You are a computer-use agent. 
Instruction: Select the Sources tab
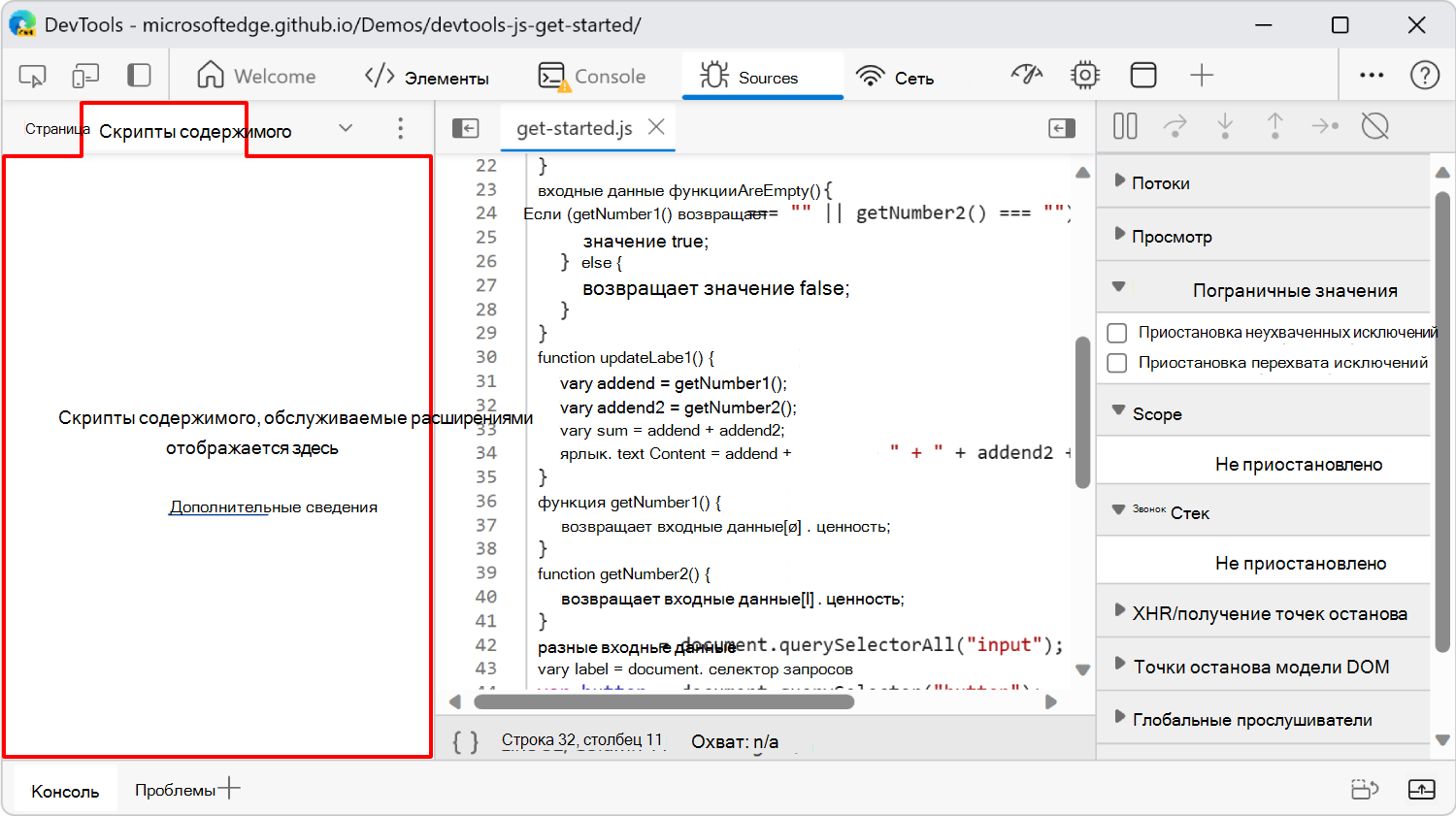click(x=763, y=76)
